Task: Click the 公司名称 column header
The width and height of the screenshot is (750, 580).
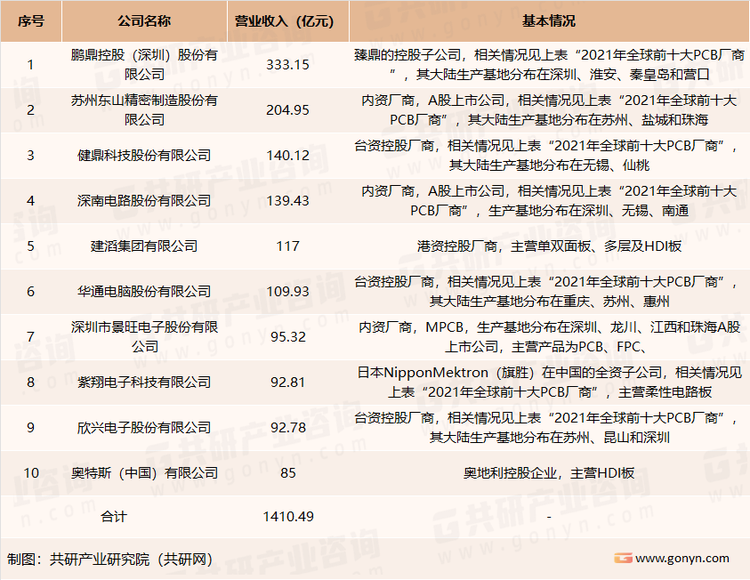Action: tap(144, 21)
